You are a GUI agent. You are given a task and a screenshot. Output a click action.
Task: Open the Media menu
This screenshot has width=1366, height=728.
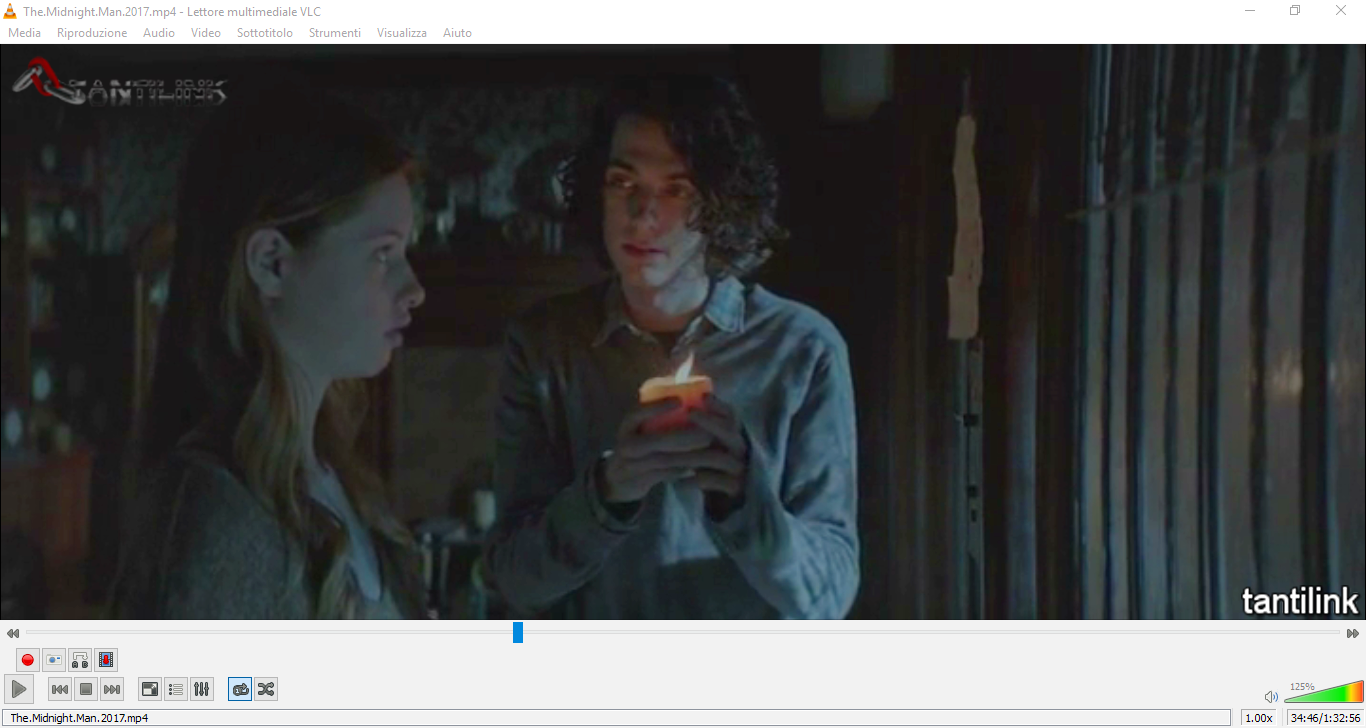25,33
